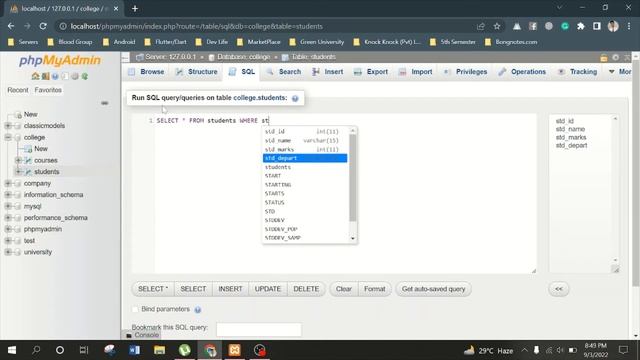Click the orange lock icon in breadcrumb bar

click(x=604, y=58)
